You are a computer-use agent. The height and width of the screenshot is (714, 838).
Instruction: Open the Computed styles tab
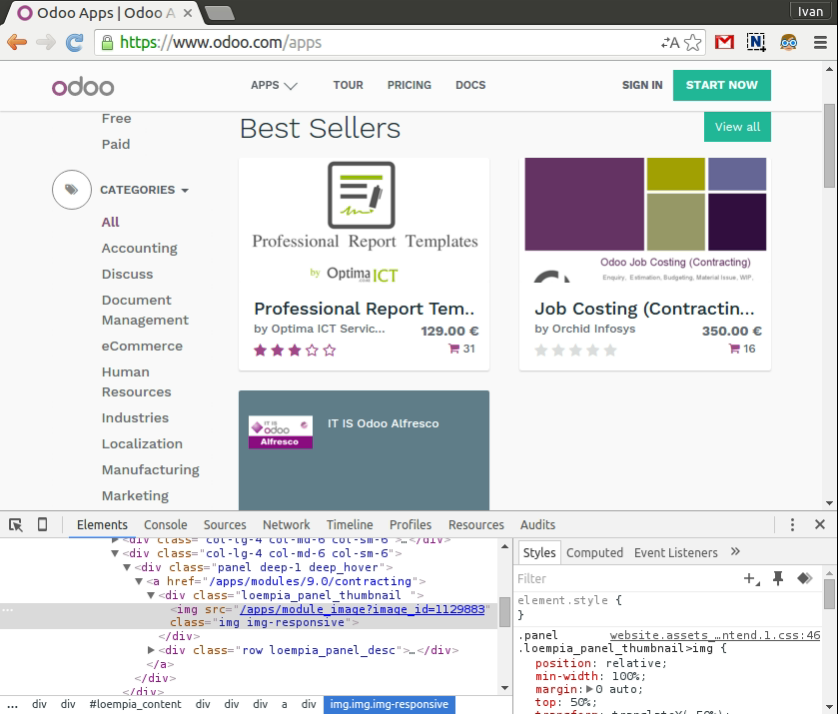(594, 553)
